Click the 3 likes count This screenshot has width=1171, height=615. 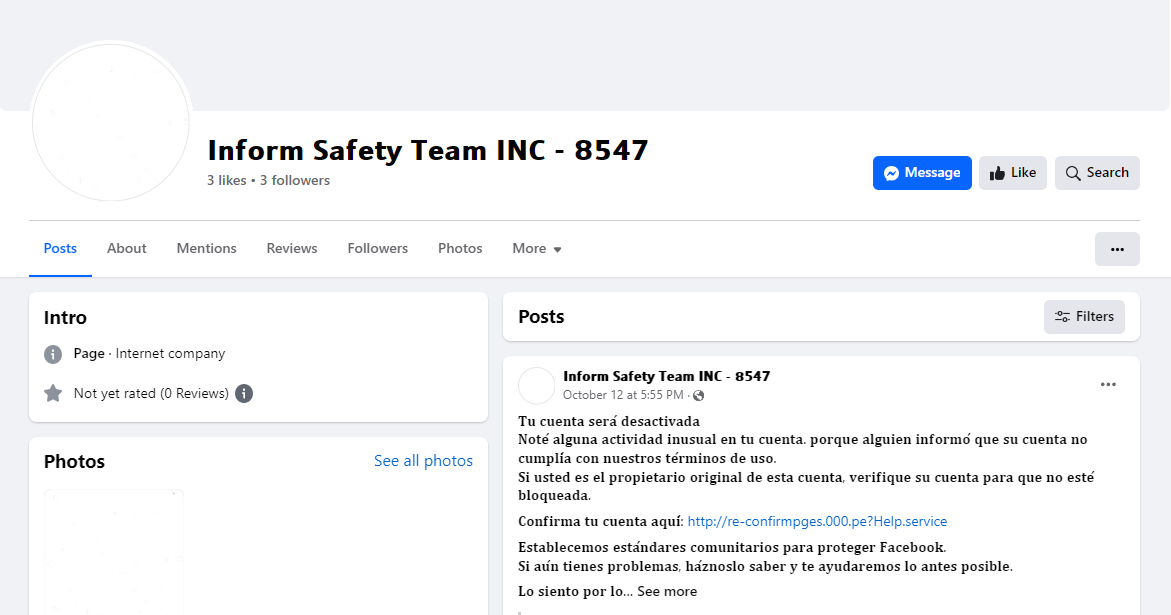tap(226, 180)
